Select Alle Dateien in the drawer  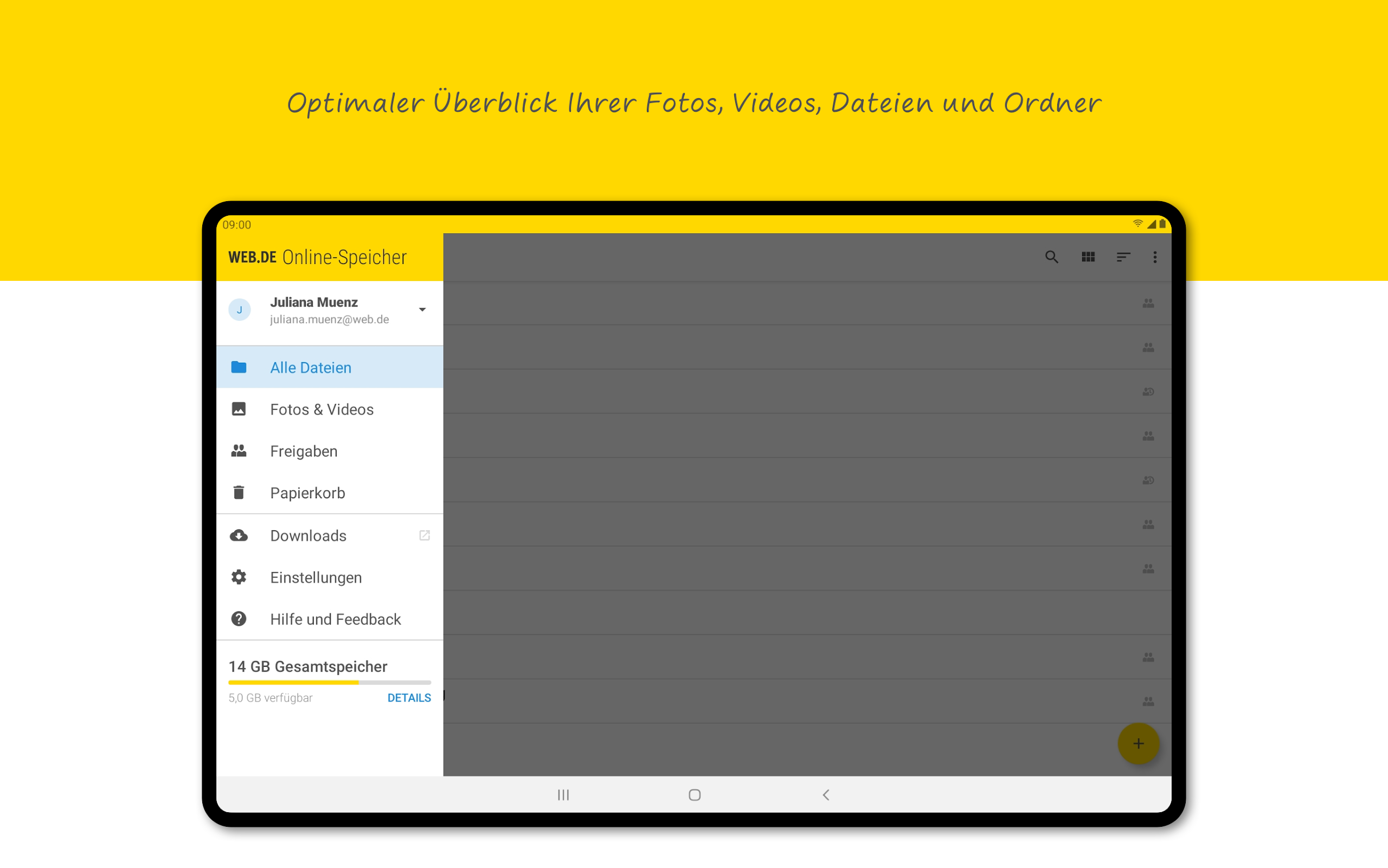[x=330, y=368]
